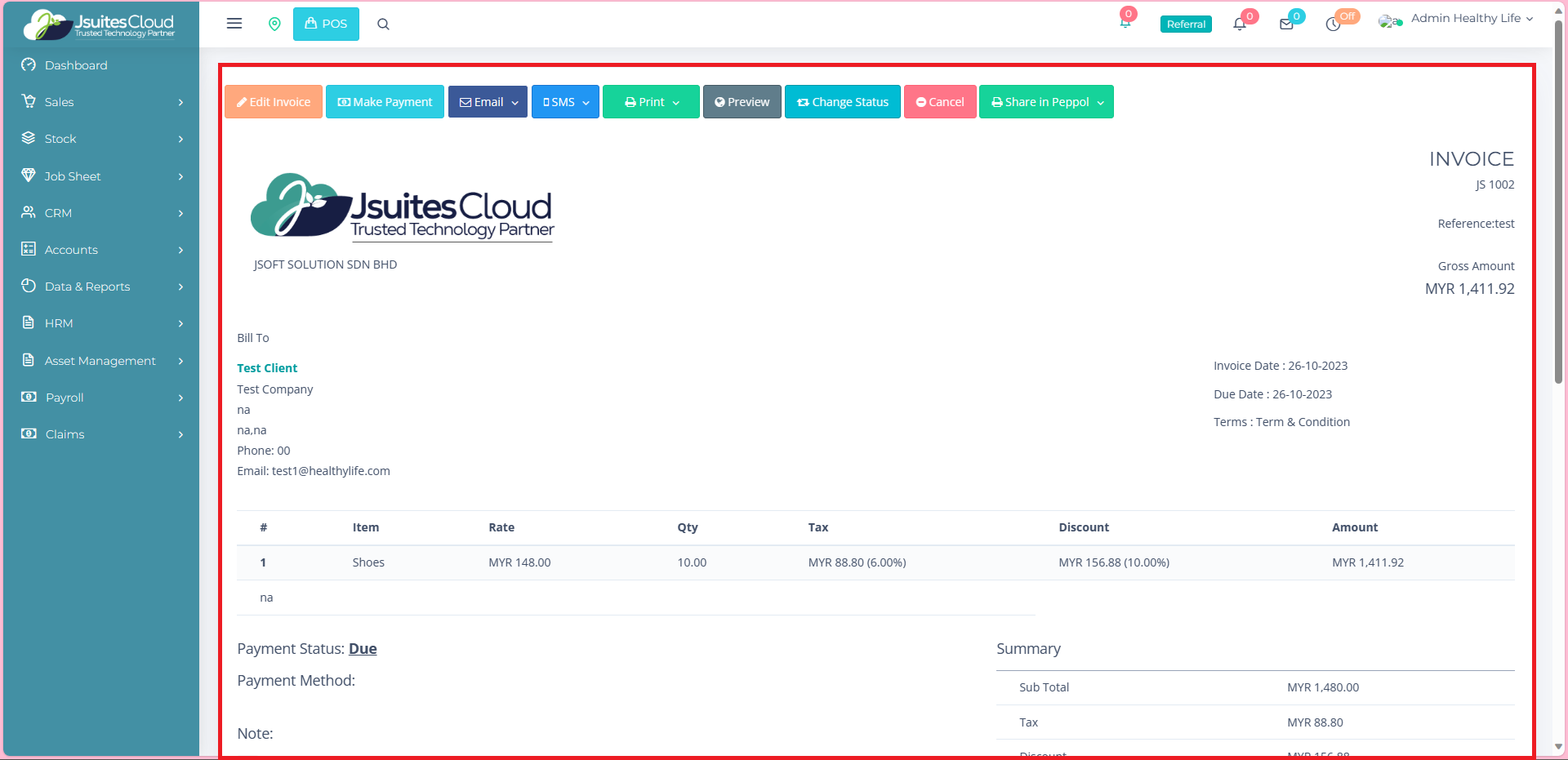Image resolution: width=1568 pixels, height=760 pixels.
Task: Open the POS button
Action: [326, 24]
